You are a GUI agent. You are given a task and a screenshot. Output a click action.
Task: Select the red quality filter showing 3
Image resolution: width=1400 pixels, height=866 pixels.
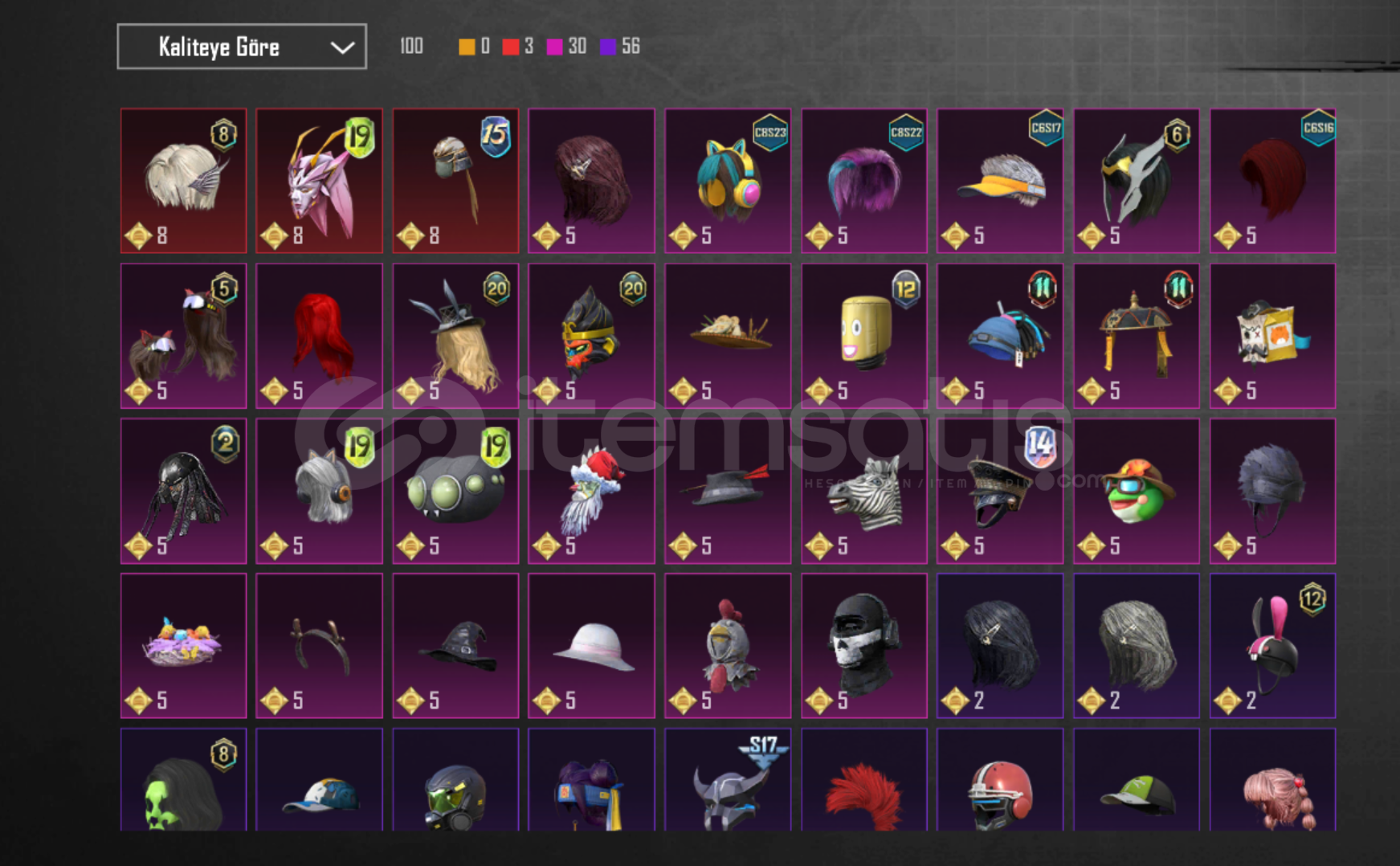click(517, 47)
